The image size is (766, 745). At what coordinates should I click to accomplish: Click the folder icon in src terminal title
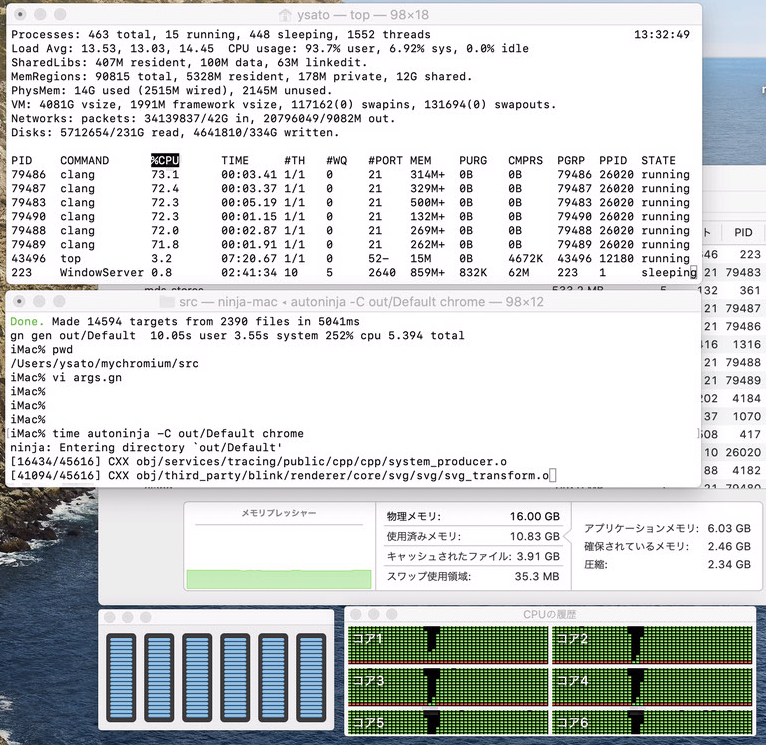click(166, 301)
